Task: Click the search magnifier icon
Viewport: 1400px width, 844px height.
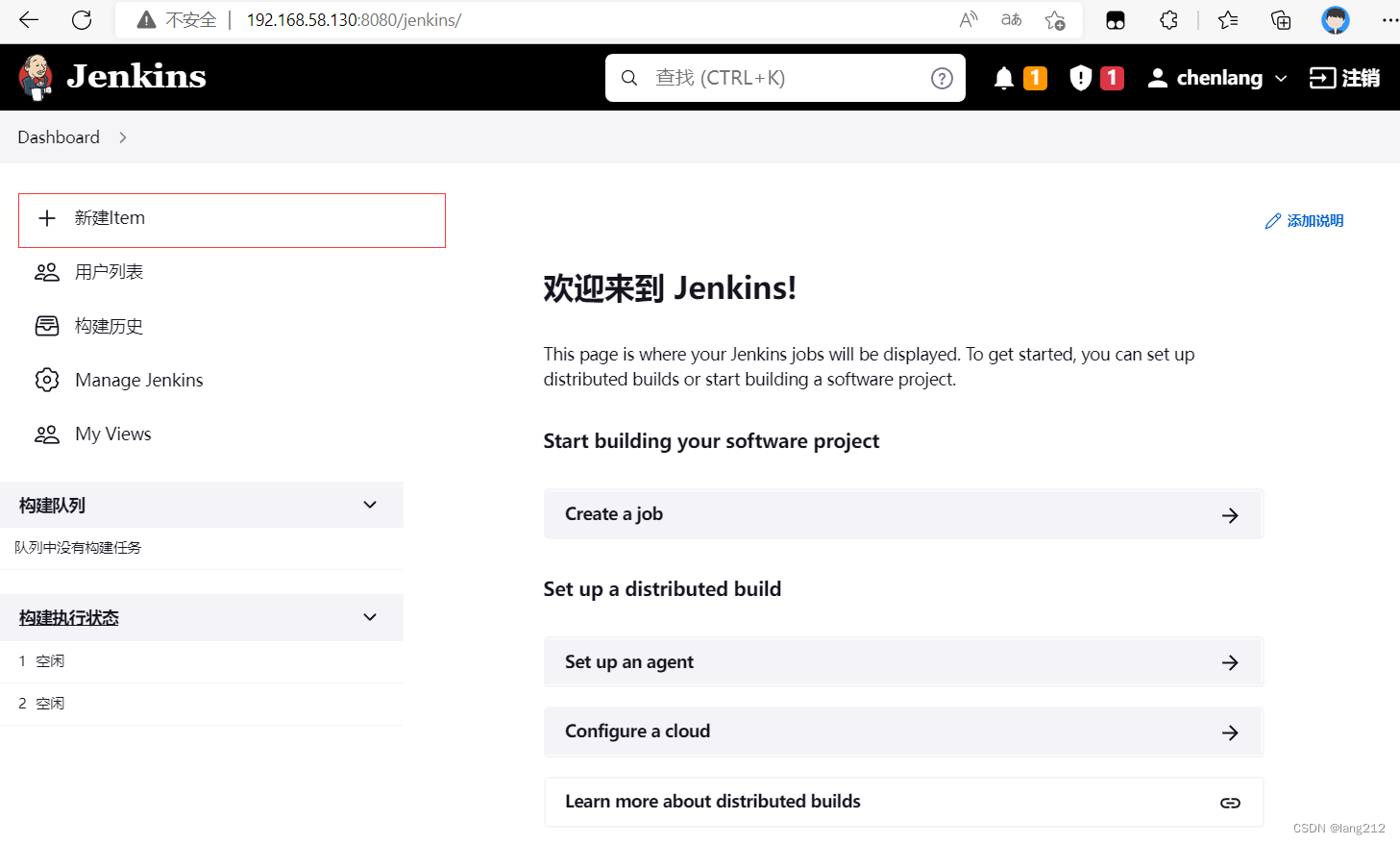Action: pos(629,78)
